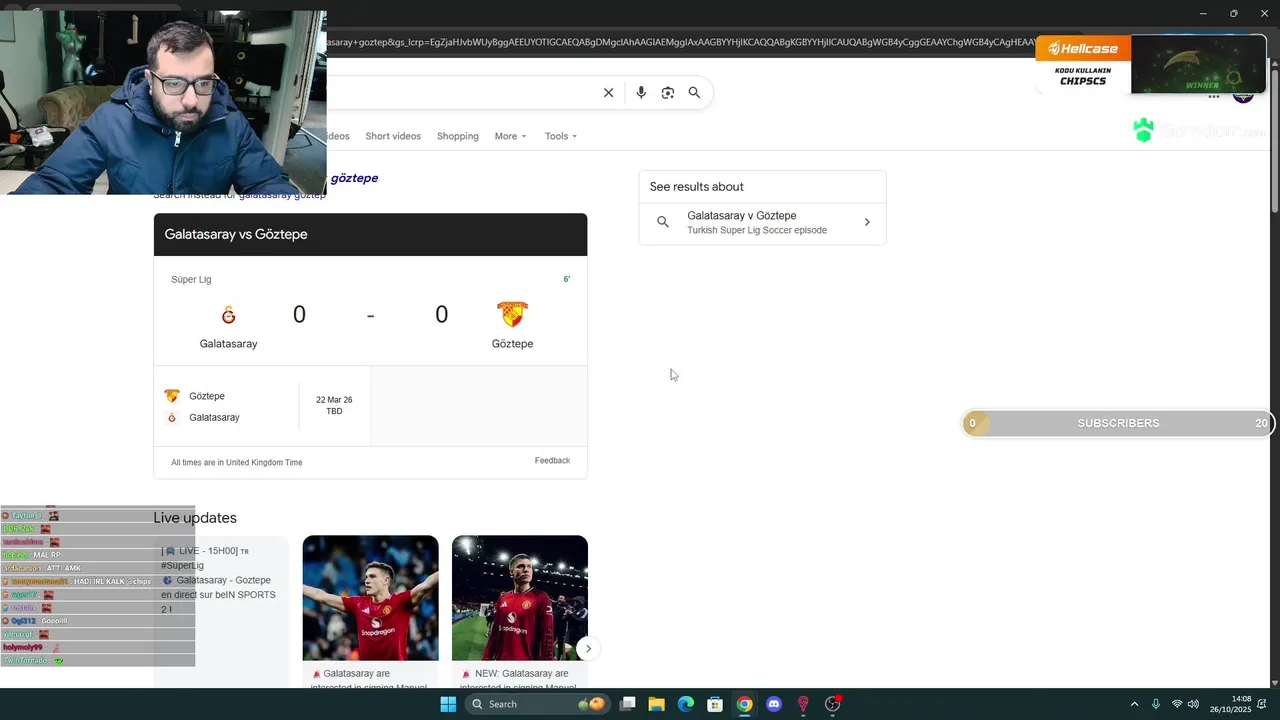Open Discord from the taskbar

[x=773, y=704]
